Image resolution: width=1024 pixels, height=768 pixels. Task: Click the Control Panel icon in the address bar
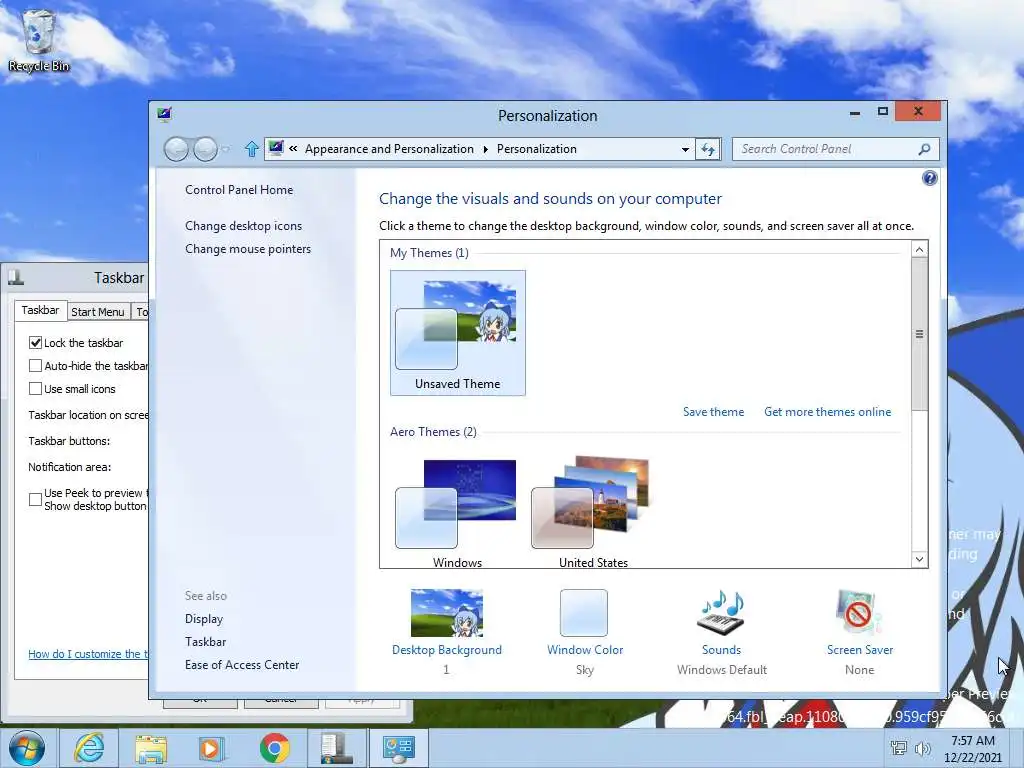click(276, 148)
